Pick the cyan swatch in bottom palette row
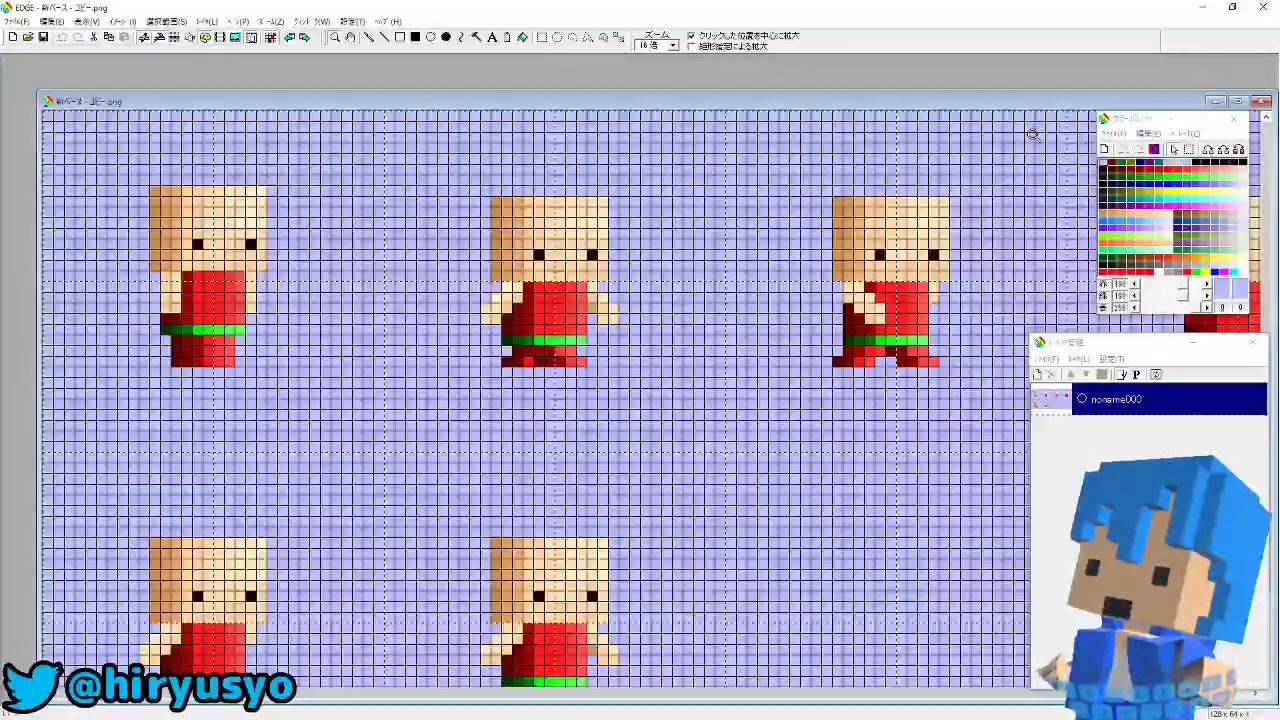The image size is (1280, 720). 1234,272
